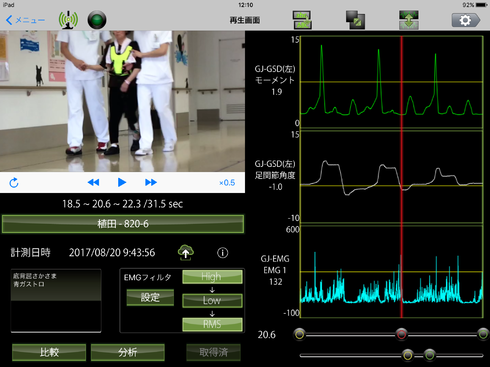
Task: Show measurement info with the i icon
Action: 223,253
